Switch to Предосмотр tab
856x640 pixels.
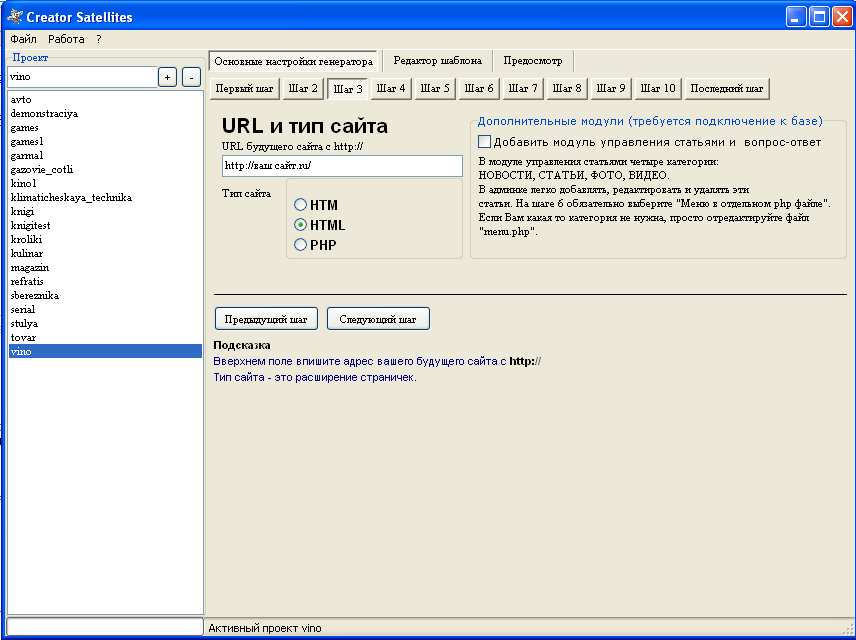533,61
